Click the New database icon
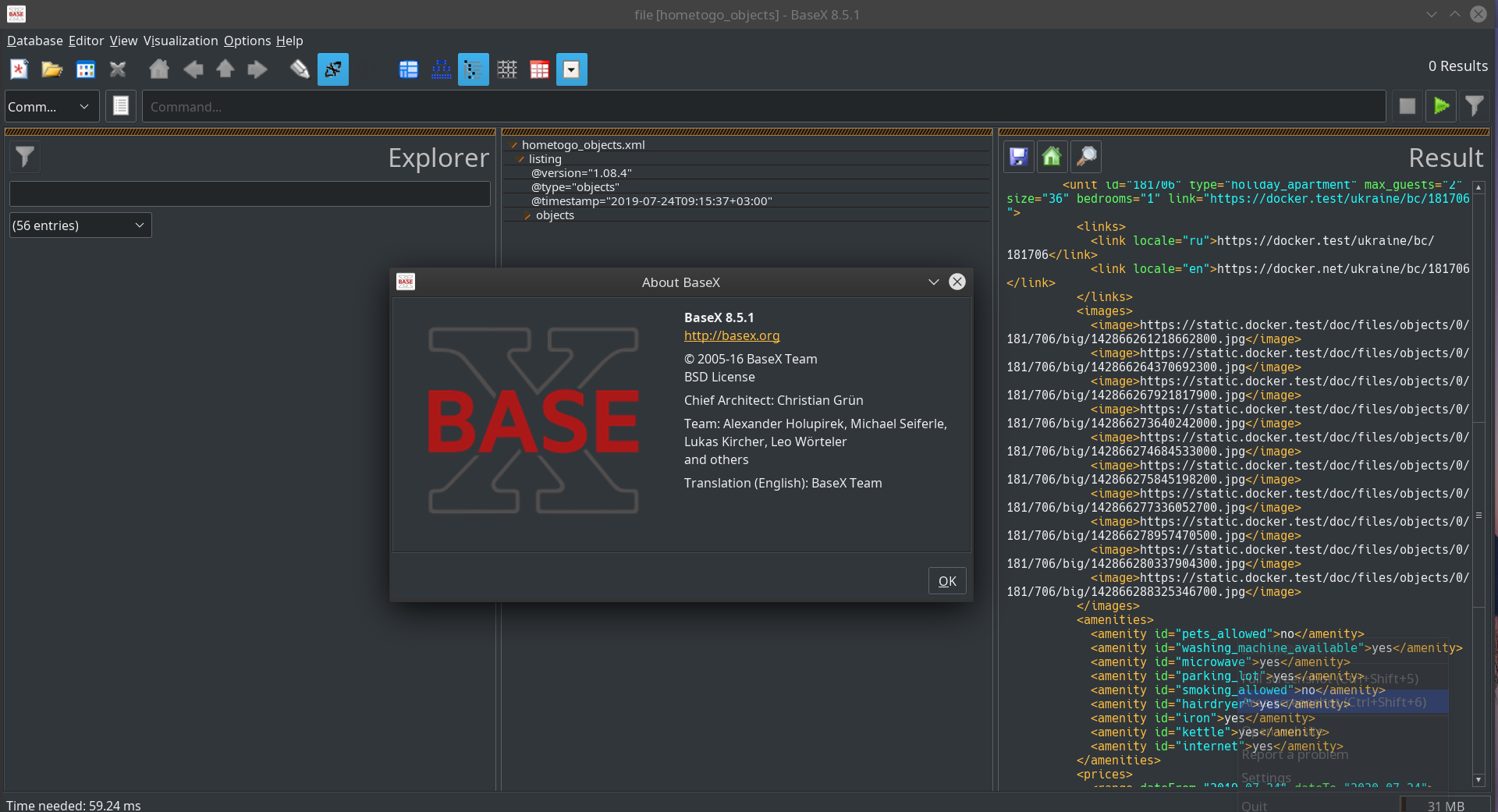This screenshot has width=1498, height=812. pyautogui.click(x=20, y=69)
